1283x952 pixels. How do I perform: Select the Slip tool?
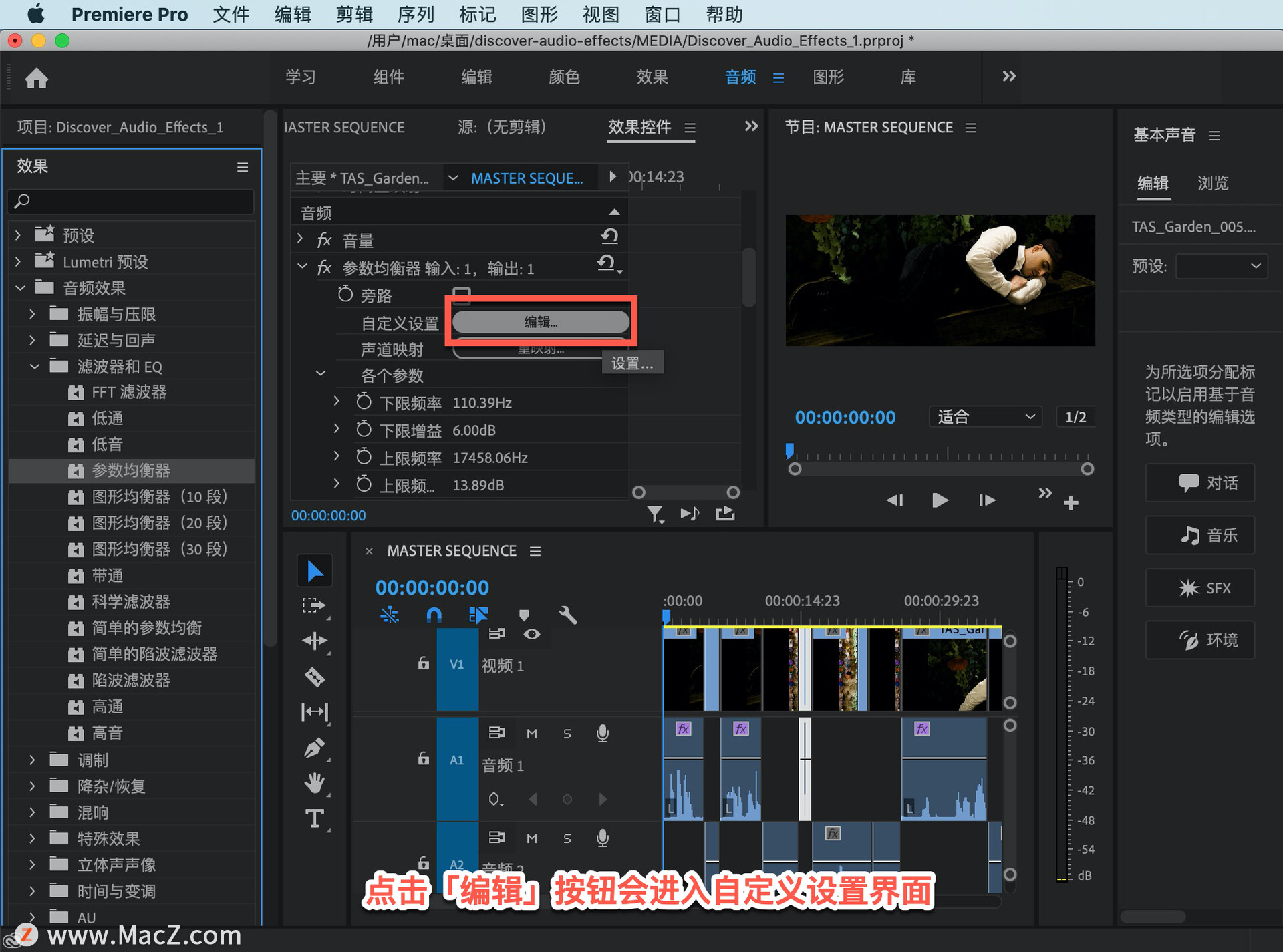pos(315,712)
